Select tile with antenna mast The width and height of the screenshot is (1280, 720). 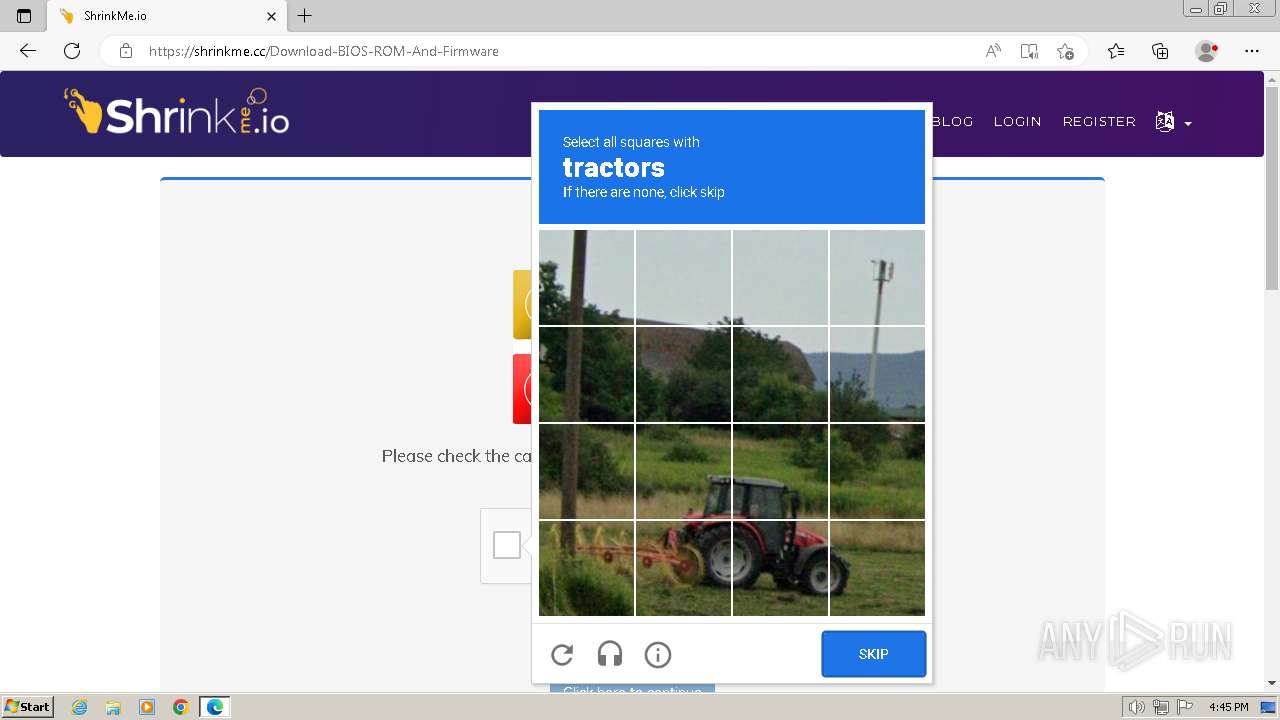[x=877, y=277]
